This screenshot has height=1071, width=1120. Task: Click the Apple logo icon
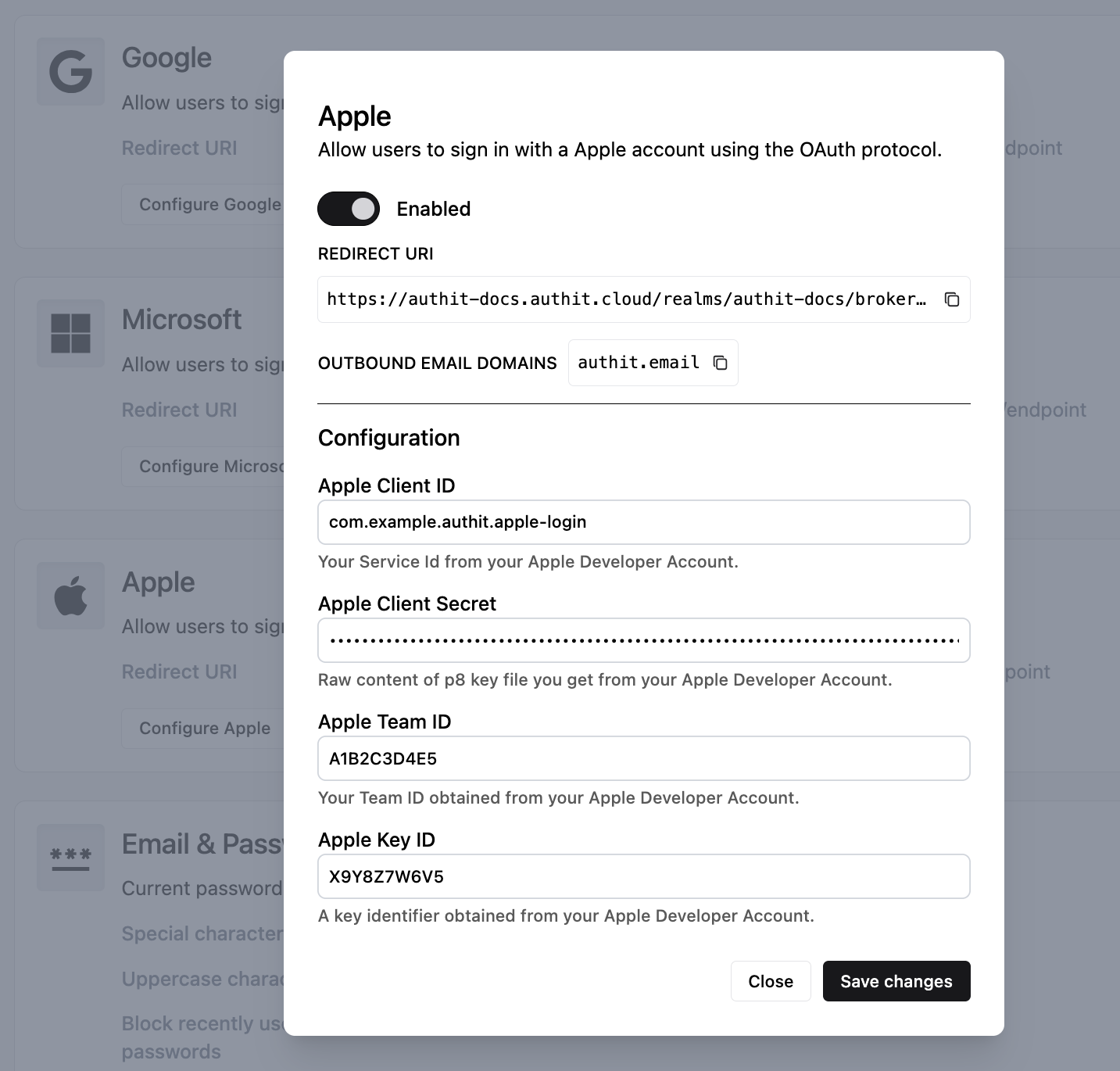(70, 596)
